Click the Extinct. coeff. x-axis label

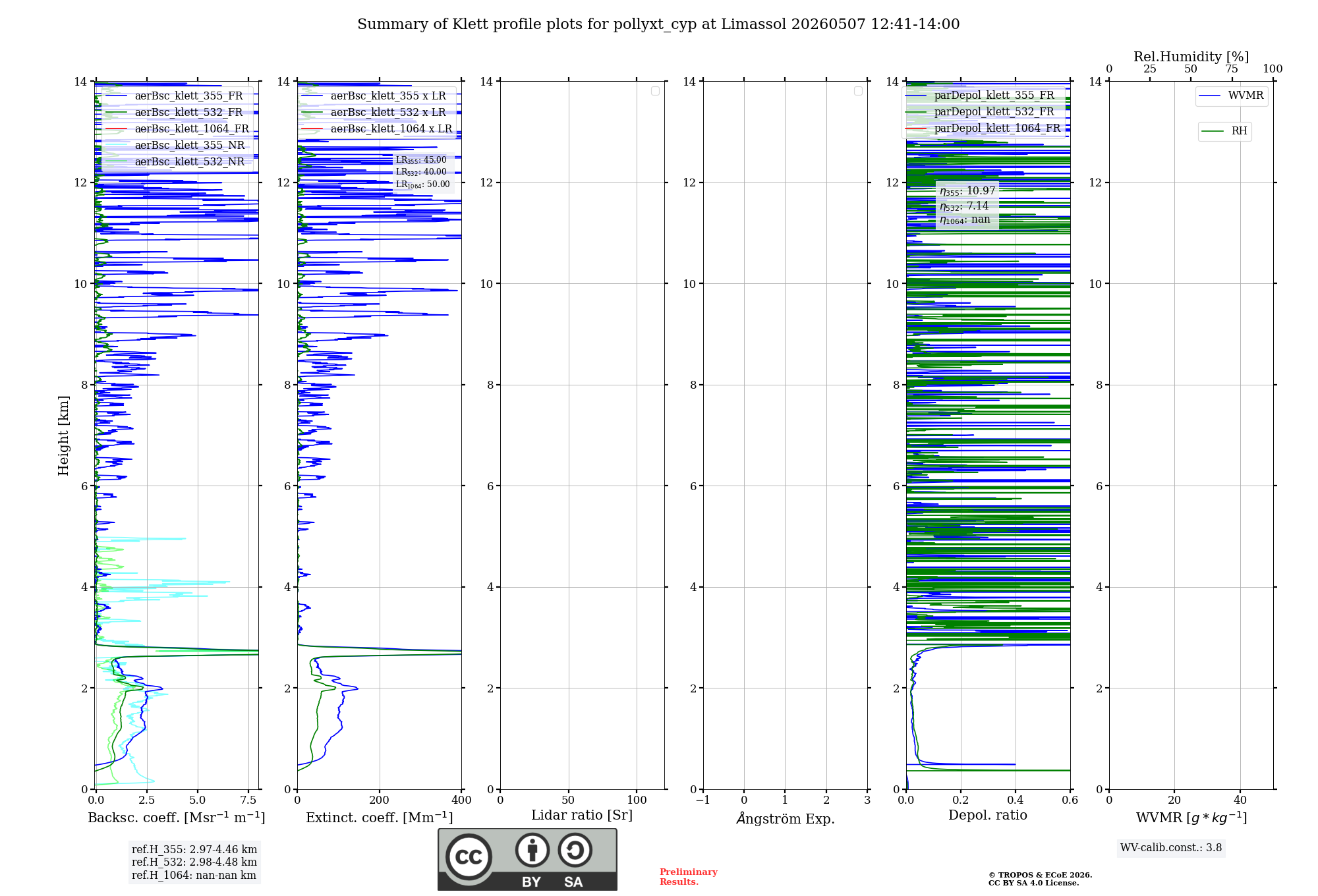380,818
